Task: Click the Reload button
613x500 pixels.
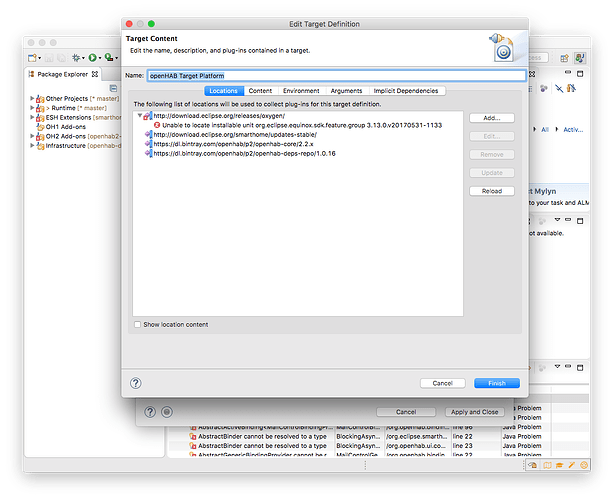Action: point(492,191)
